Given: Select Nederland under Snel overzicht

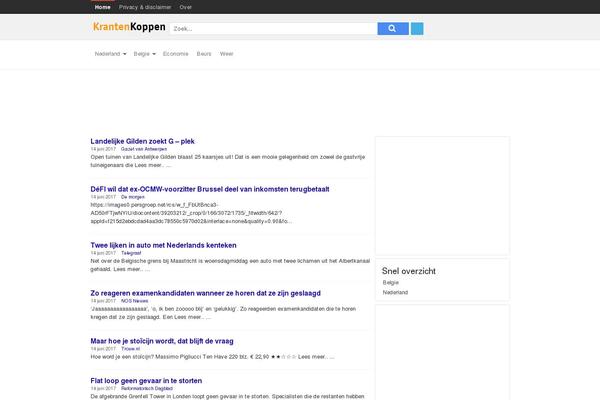Looking at the screenshot, I should (395, 292).
